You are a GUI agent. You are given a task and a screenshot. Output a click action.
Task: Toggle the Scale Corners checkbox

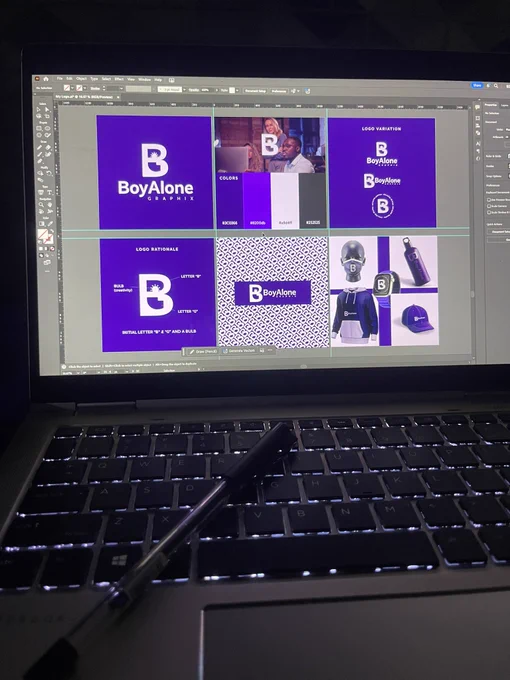489,206
